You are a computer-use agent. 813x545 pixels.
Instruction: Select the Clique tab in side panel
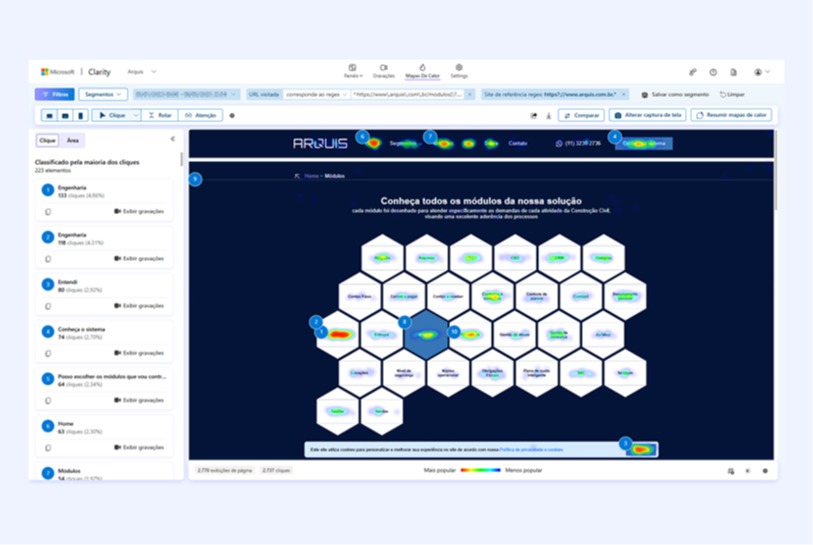coord(47,140)
